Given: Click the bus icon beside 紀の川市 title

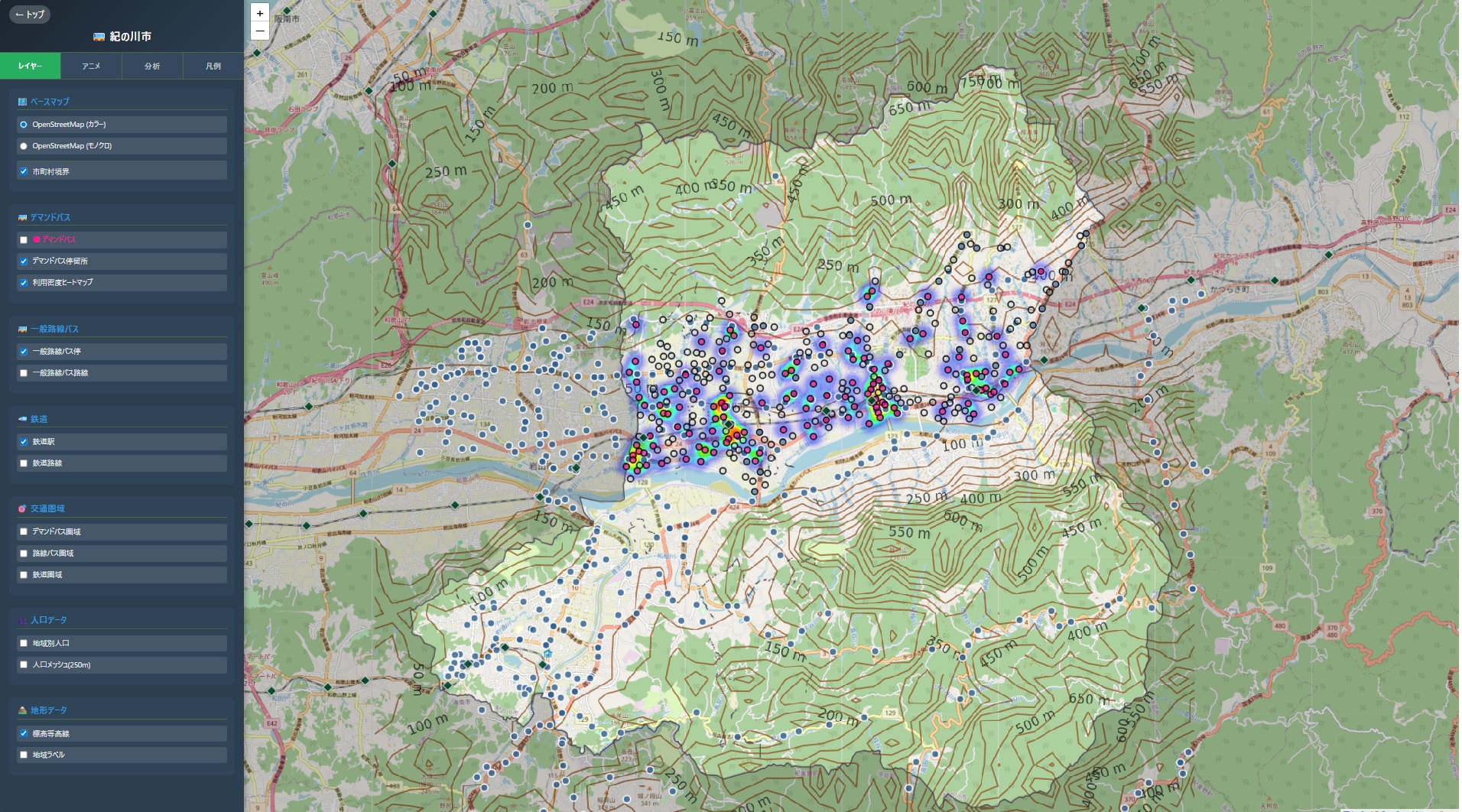Looking at the screenshot, I should coord(99,37).
